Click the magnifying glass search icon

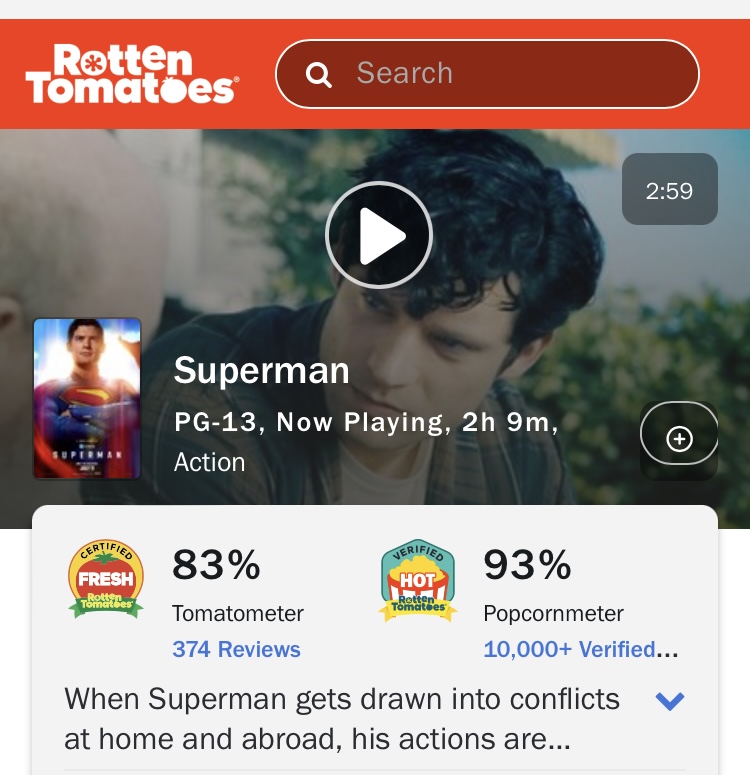point(318,75)
